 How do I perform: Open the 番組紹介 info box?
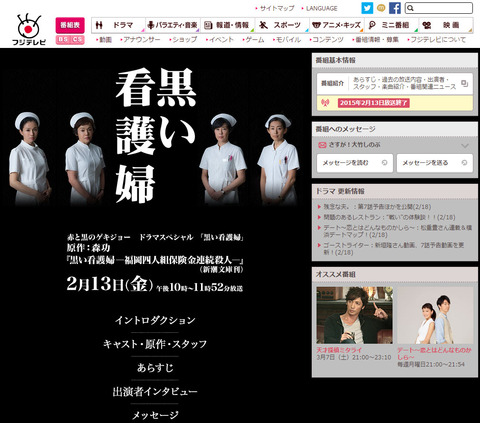(395, 83)
